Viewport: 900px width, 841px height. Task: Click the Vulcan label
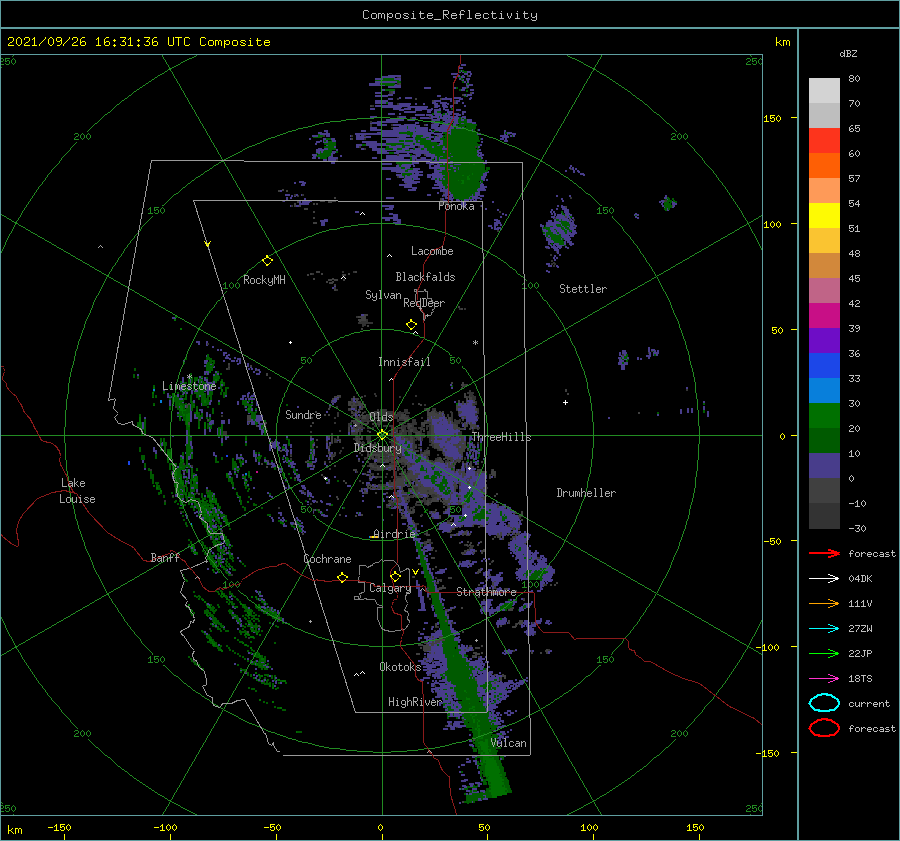(x=509, y=743)
